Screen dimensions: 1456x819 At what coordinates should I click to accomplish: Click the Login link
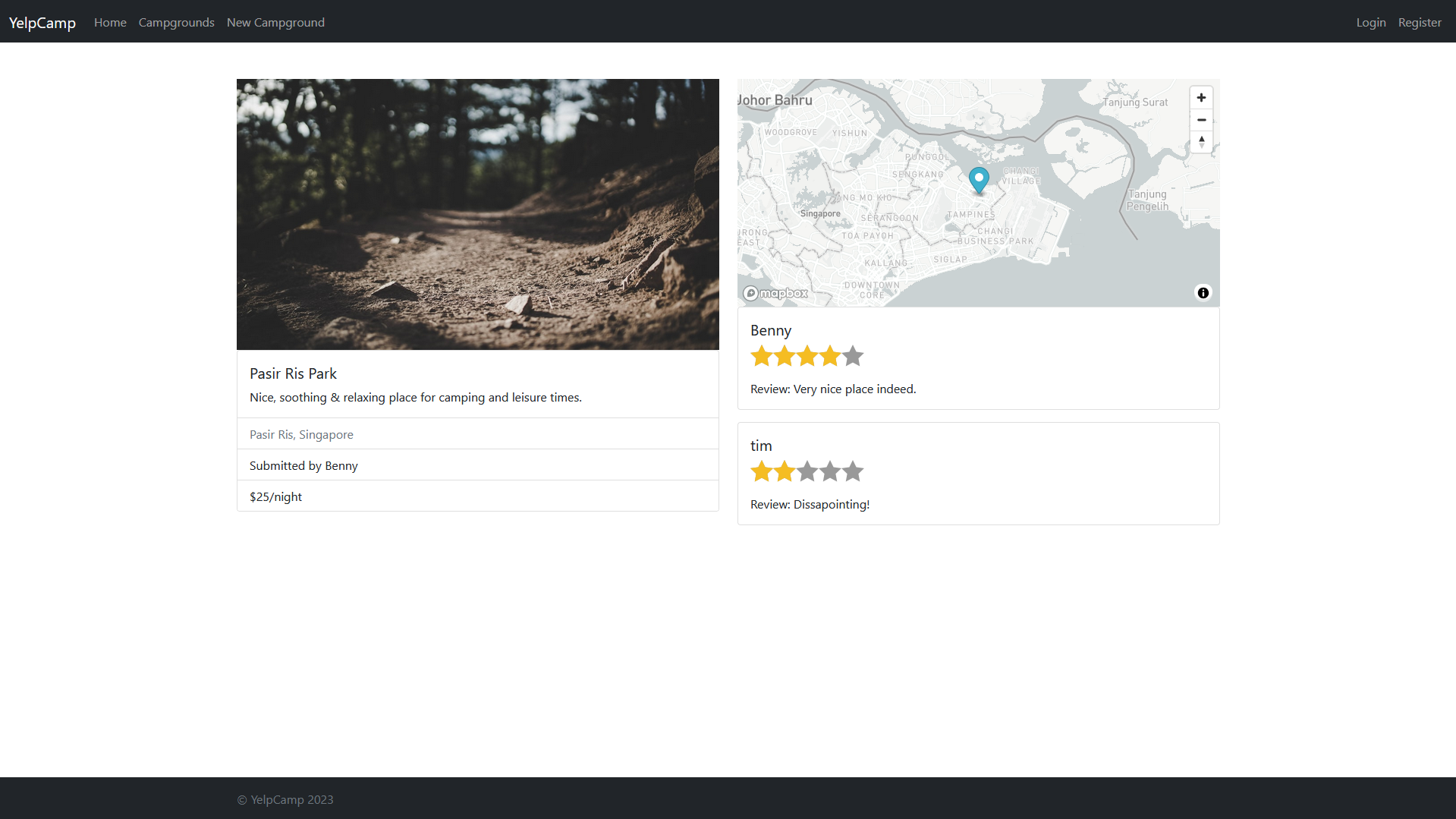click(1370, 22)
